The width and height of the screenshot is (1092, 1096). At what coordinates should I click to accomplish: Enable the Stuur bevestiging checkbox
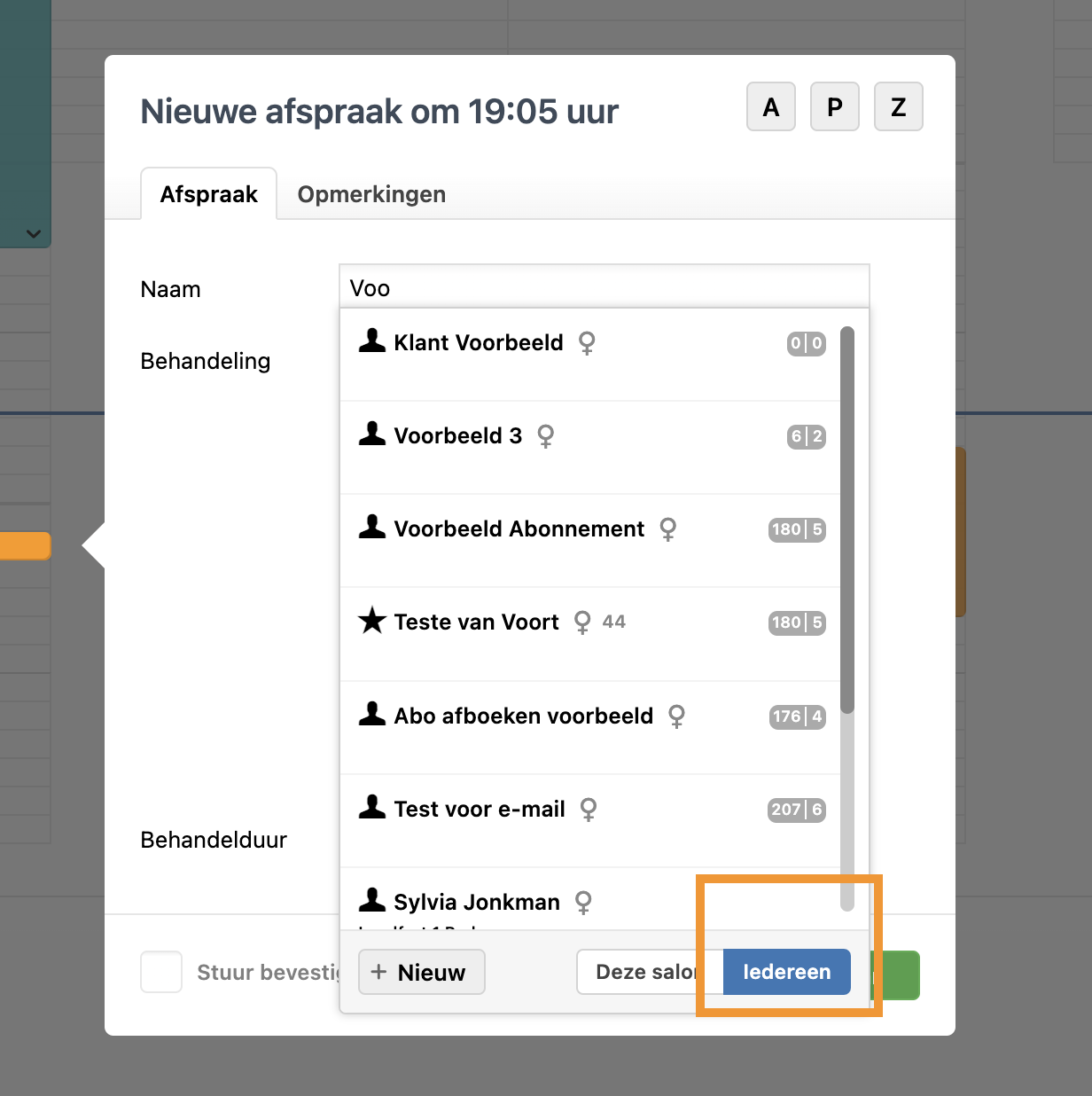pyautogui.click(x=161, y=972)
